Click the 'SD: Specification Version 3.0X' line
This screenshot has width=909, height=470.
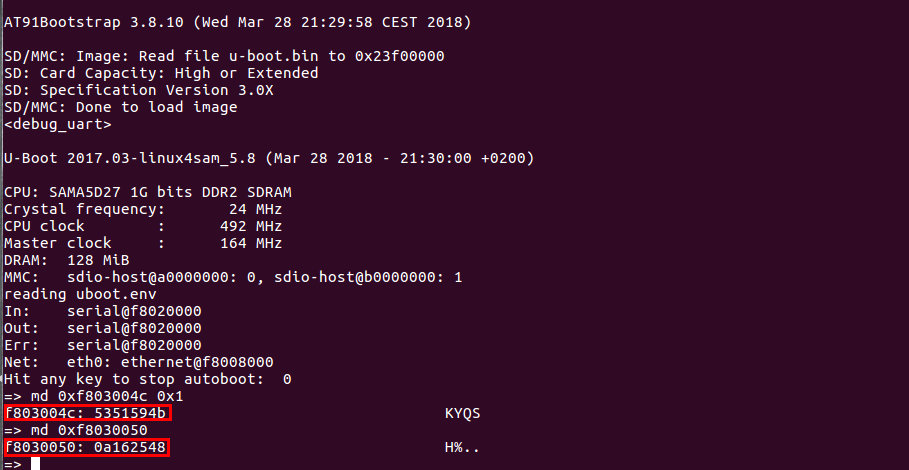(139, 90)
